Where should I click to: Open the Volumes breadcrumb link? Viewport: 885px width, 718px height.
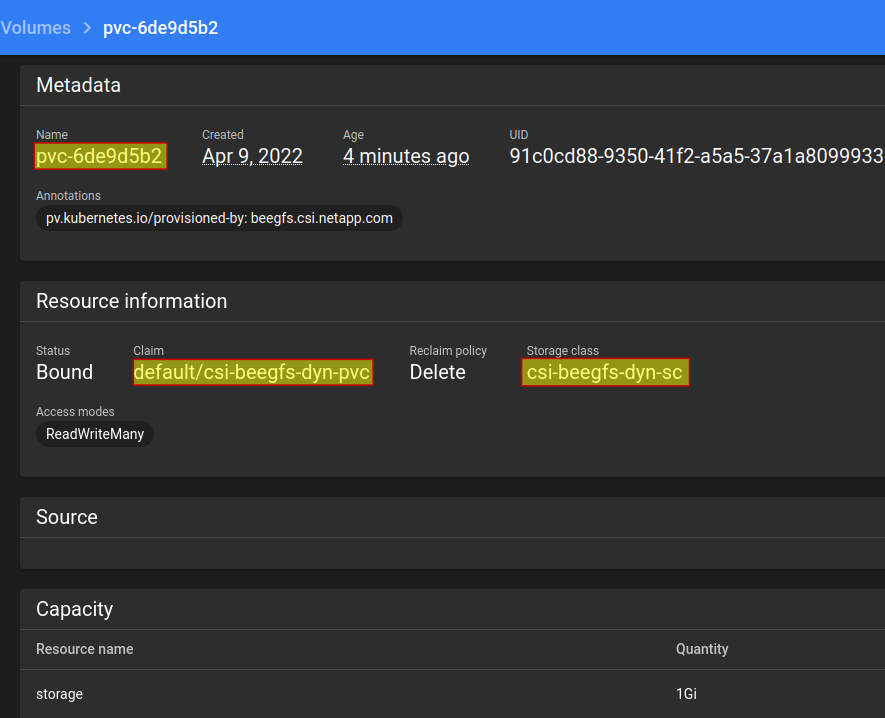(x=36, y=28)
